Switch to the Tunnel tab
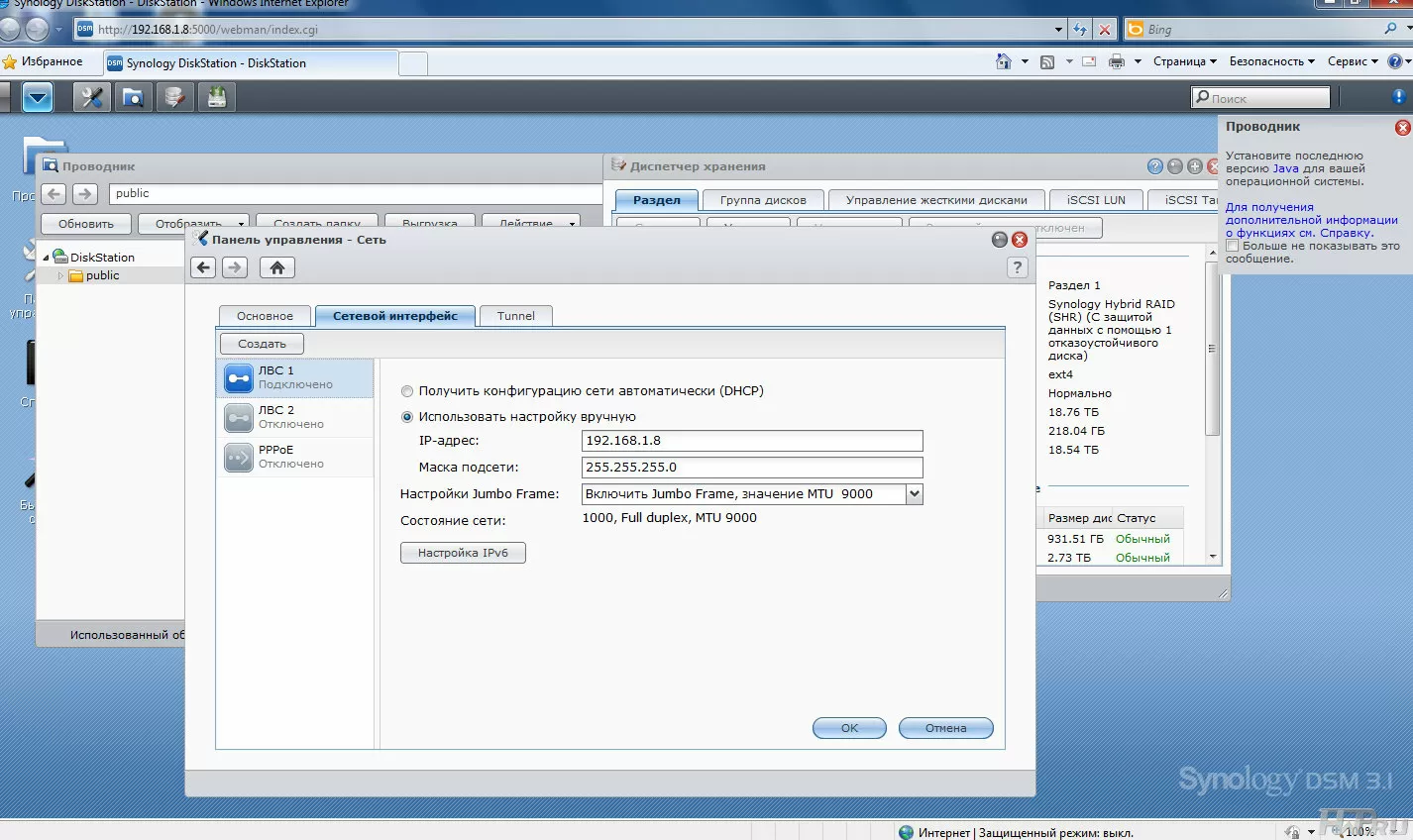This screenshot has width=1413, height=840. tap(515, 316)
